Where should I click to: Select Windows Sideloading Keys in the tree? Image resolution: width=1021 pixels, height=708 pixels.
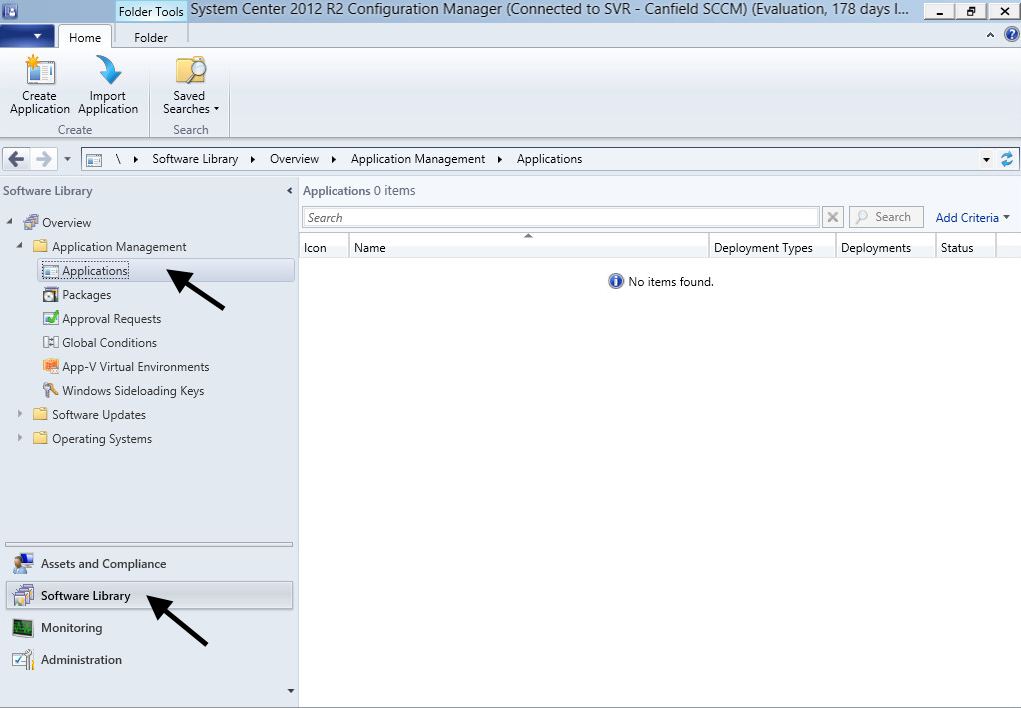(x=133, y=391)
